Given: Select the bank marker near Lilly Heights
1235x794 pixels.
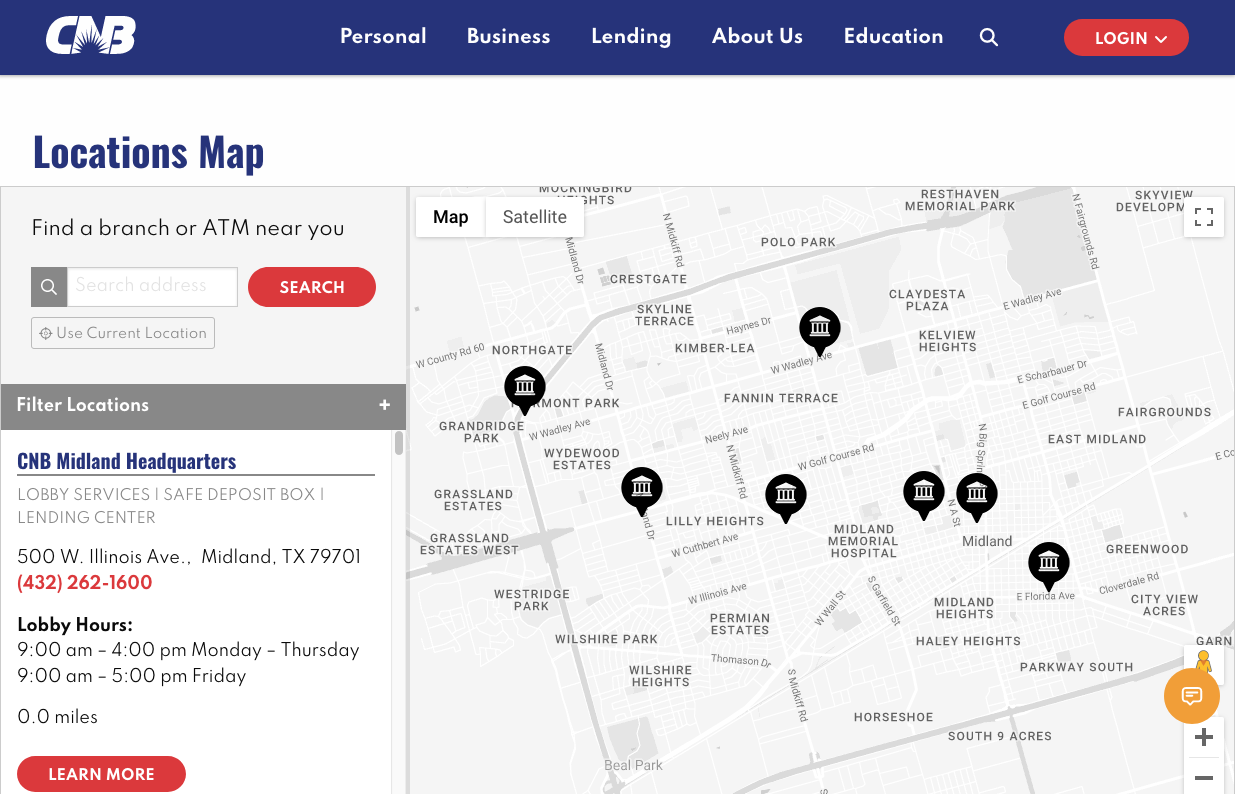Looking at the screenshot, I should coord(786,498).
